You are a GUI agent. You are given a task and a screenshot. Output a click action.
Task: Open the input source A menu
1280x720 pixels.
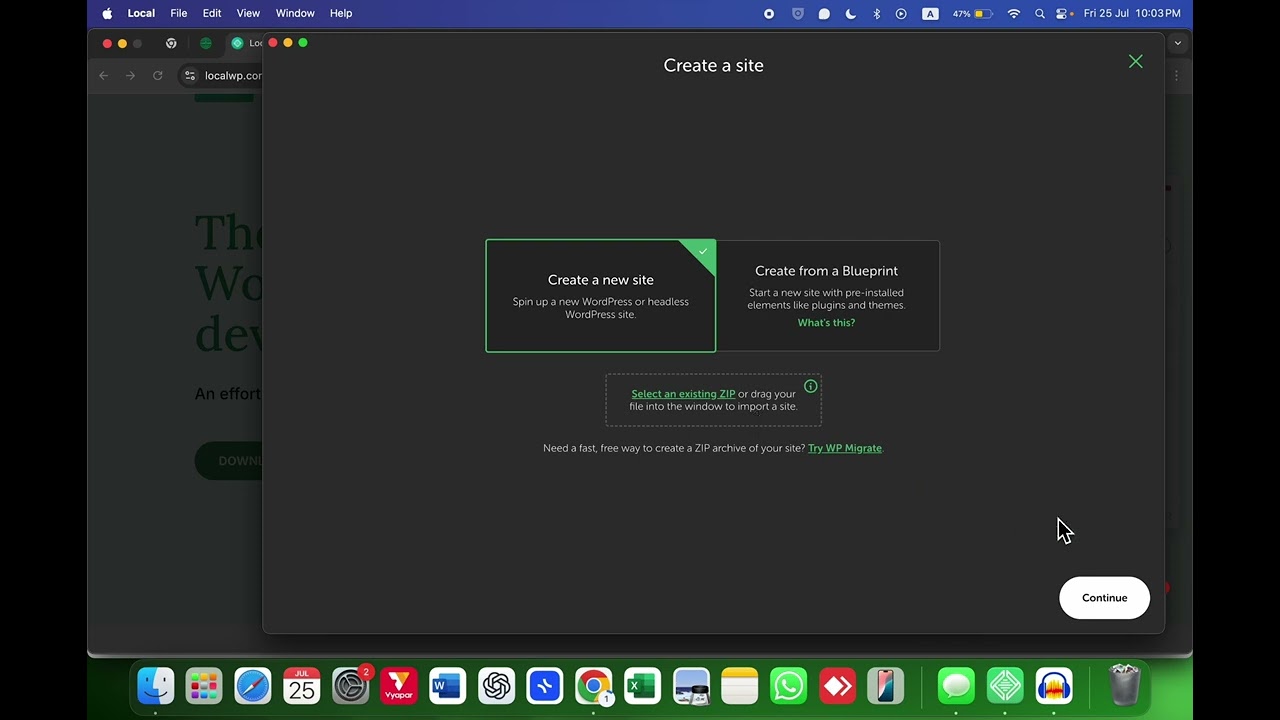930,14
